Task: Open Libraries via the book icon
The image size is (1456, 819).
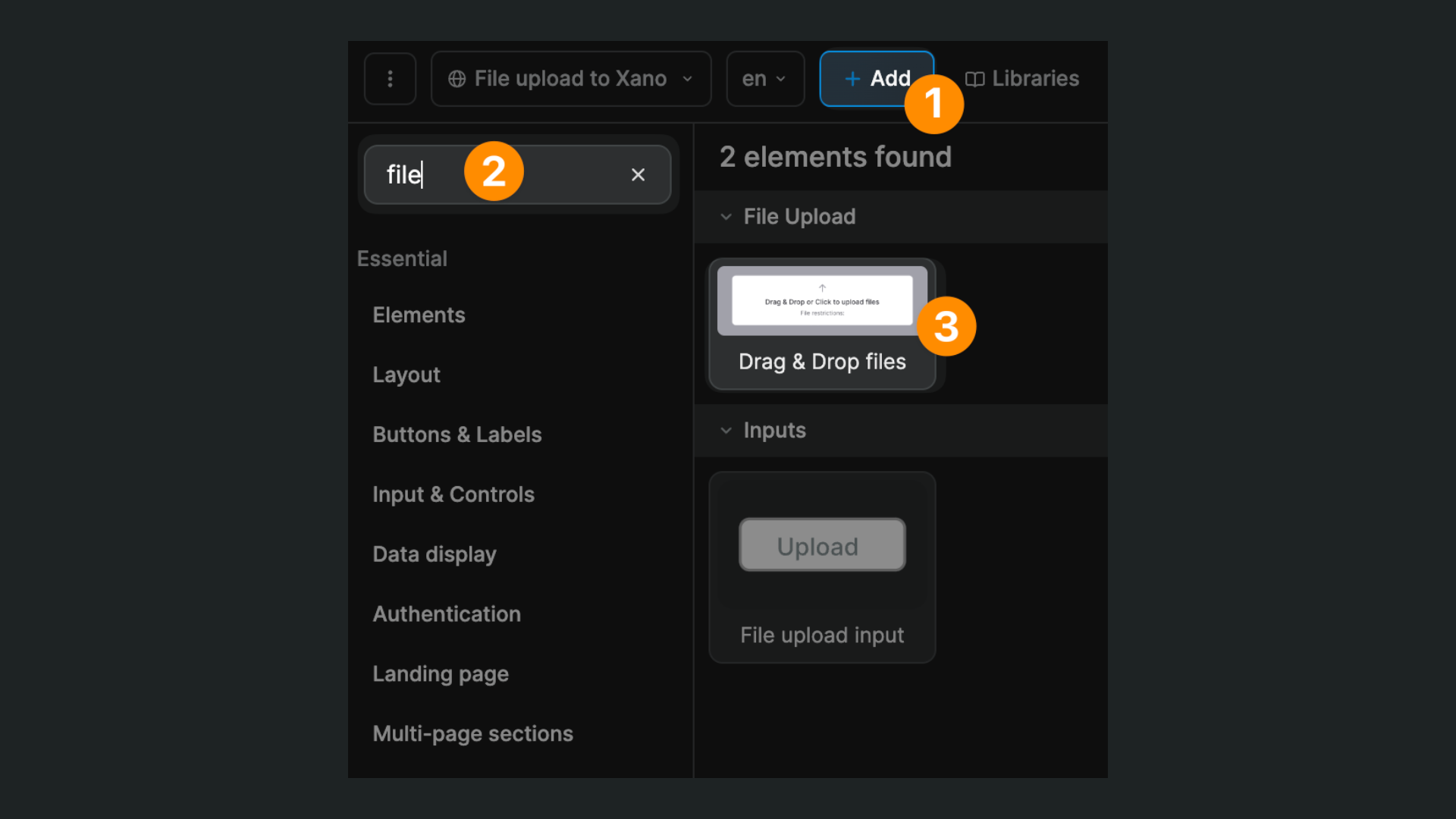Action: tap(975, 78)
